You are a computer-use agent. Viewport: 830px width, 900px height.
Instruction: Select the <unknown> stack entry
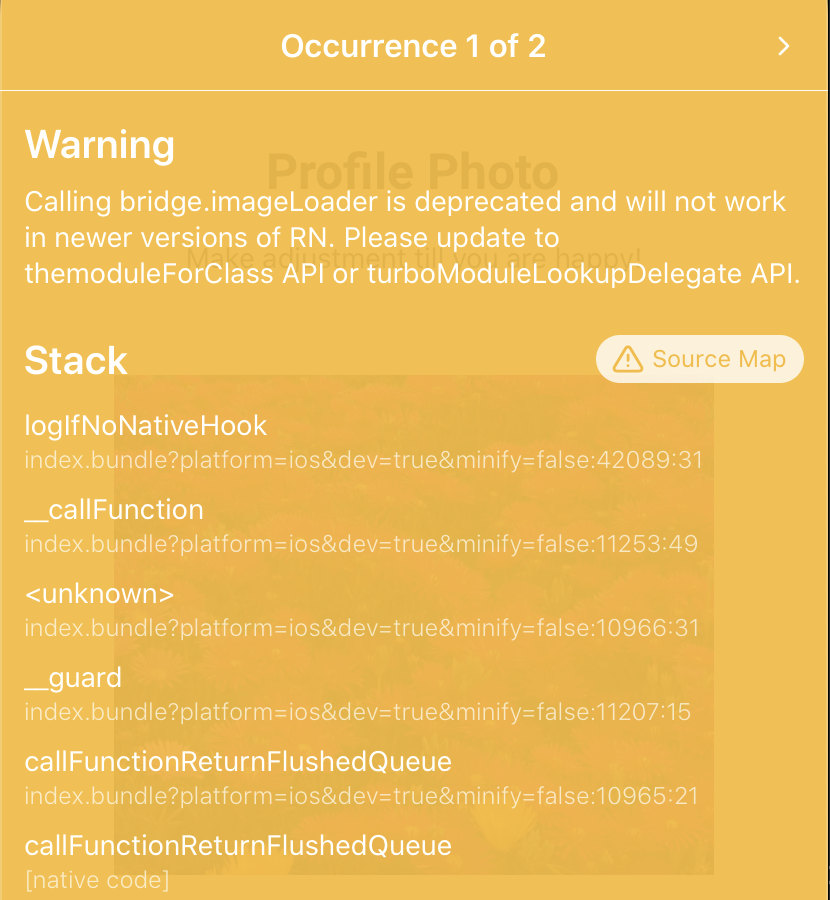click(x=100, y=594)
